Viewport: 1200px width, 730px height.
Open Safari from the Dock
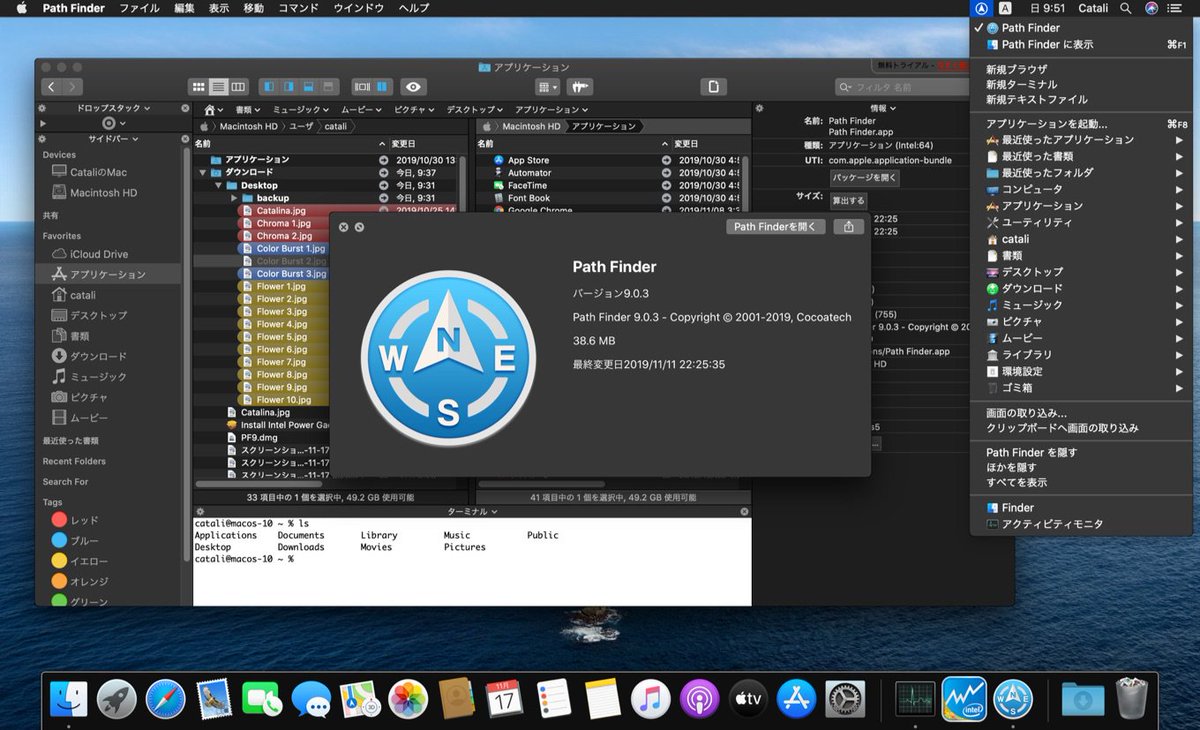[x=165, y=699]
